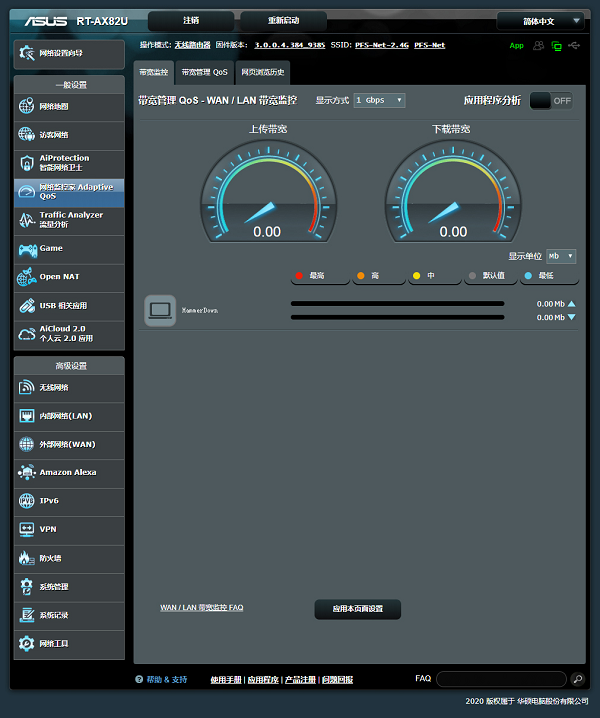Open AiCloud 2.0 cloud icon
Screen dimensions: 600x718
coord(27,334)
